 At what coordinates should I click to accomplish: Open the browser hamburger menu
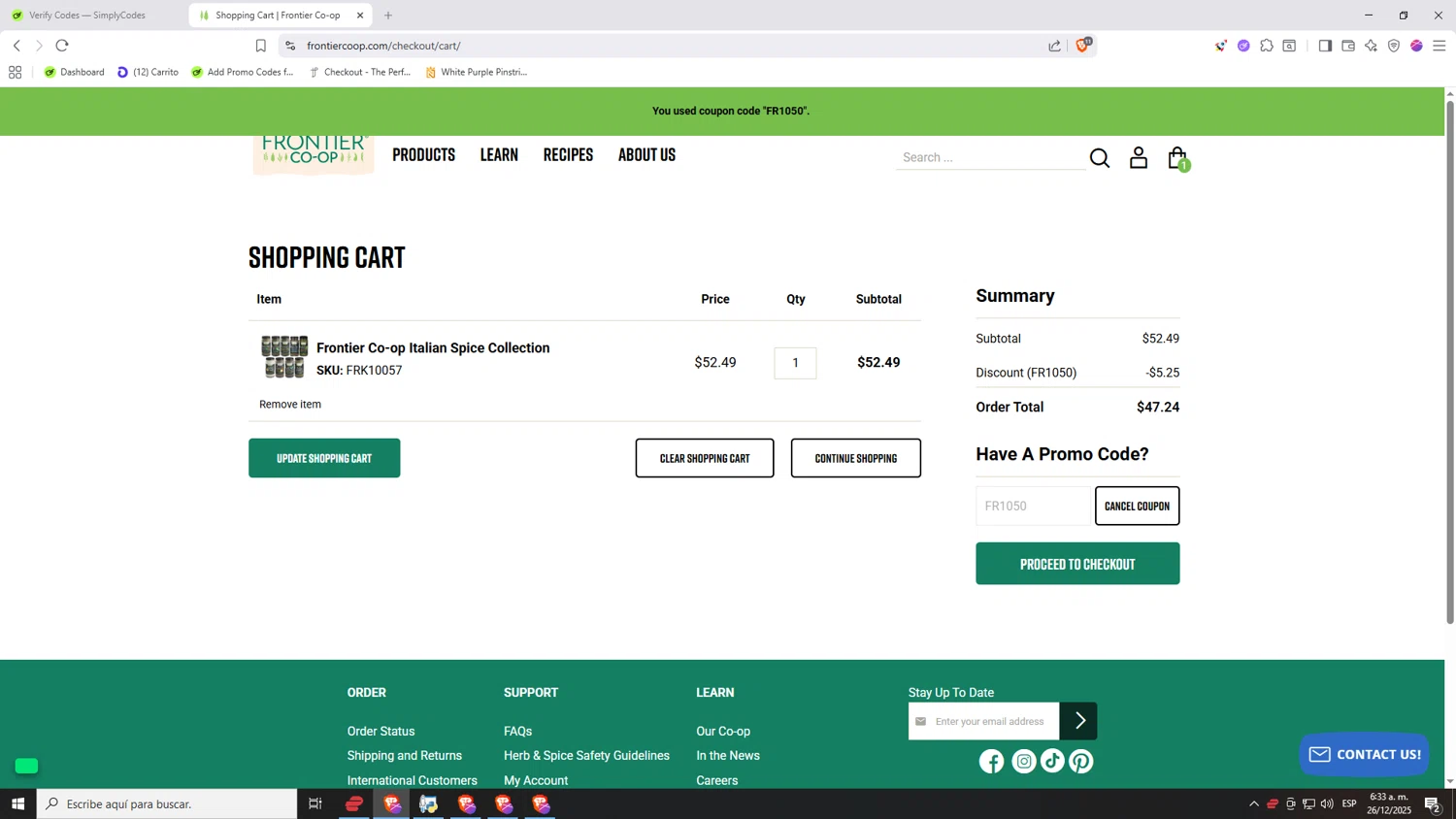(x=1439, y=46)
